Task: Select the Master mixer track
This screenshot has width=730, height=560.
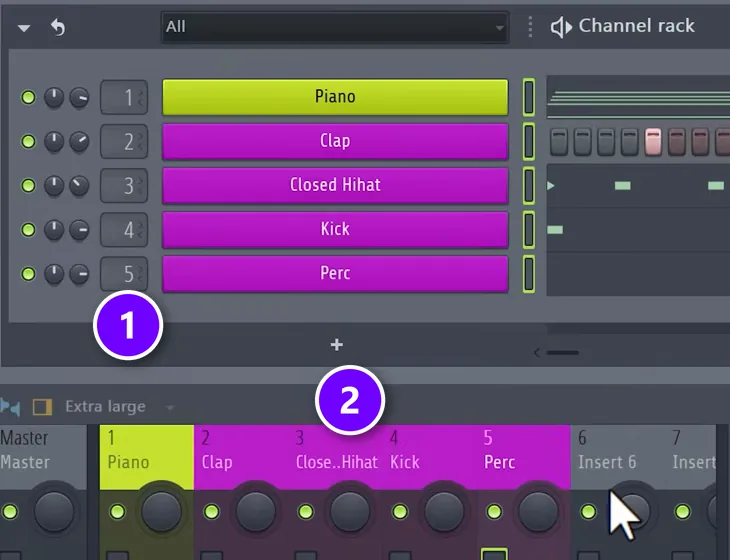Action: (x=43, y=457)
